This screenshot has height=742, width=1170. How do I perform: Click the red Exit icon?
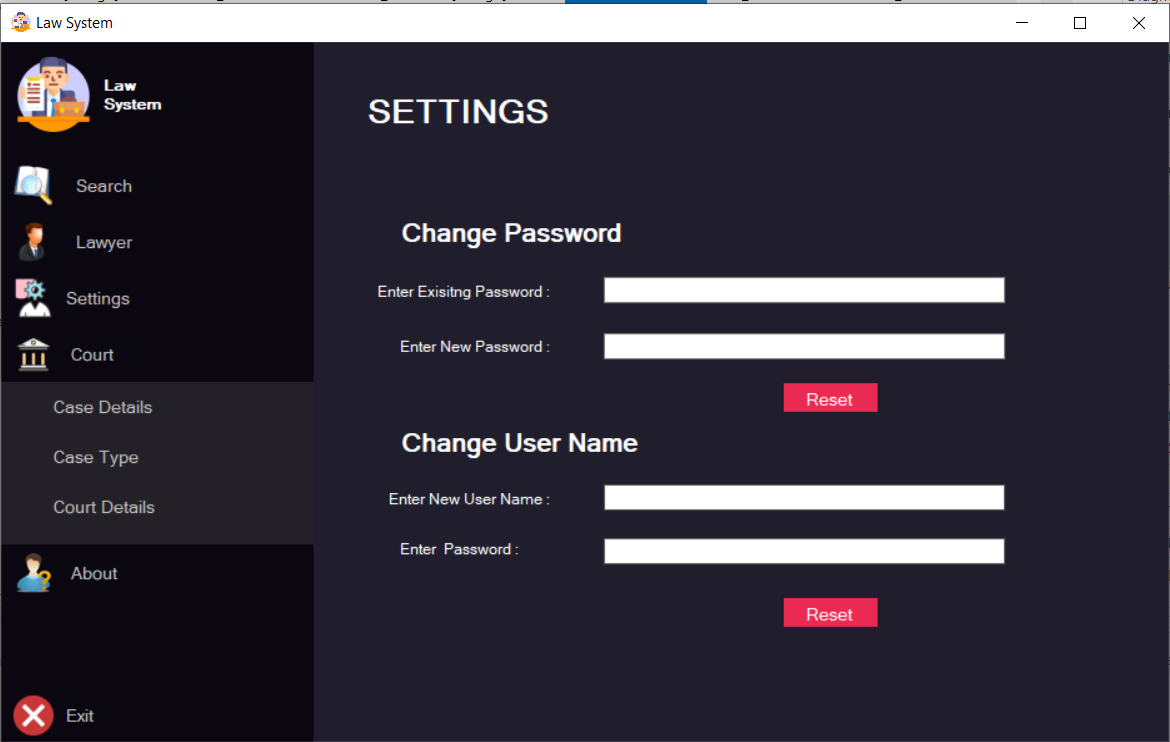tap(32, 715)
